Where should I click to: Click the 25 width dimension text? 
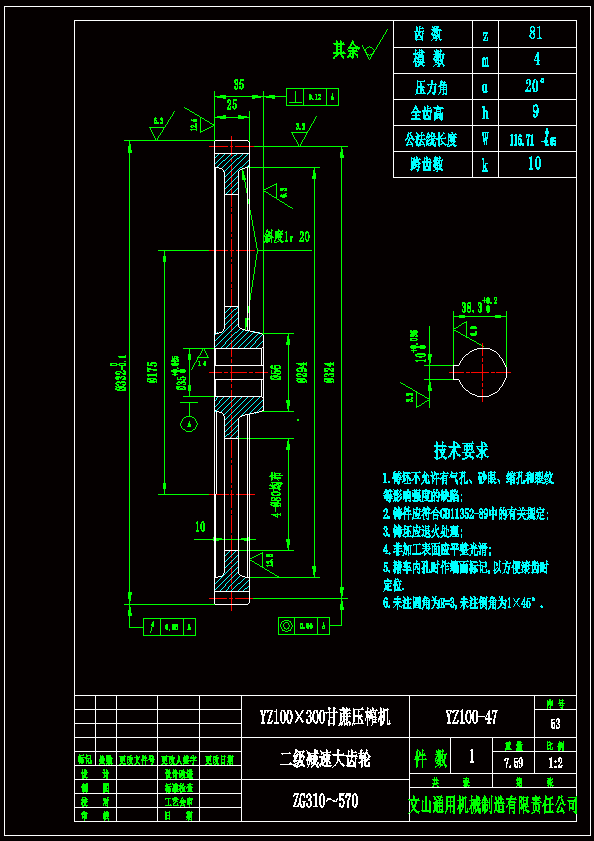click(231, 105)
